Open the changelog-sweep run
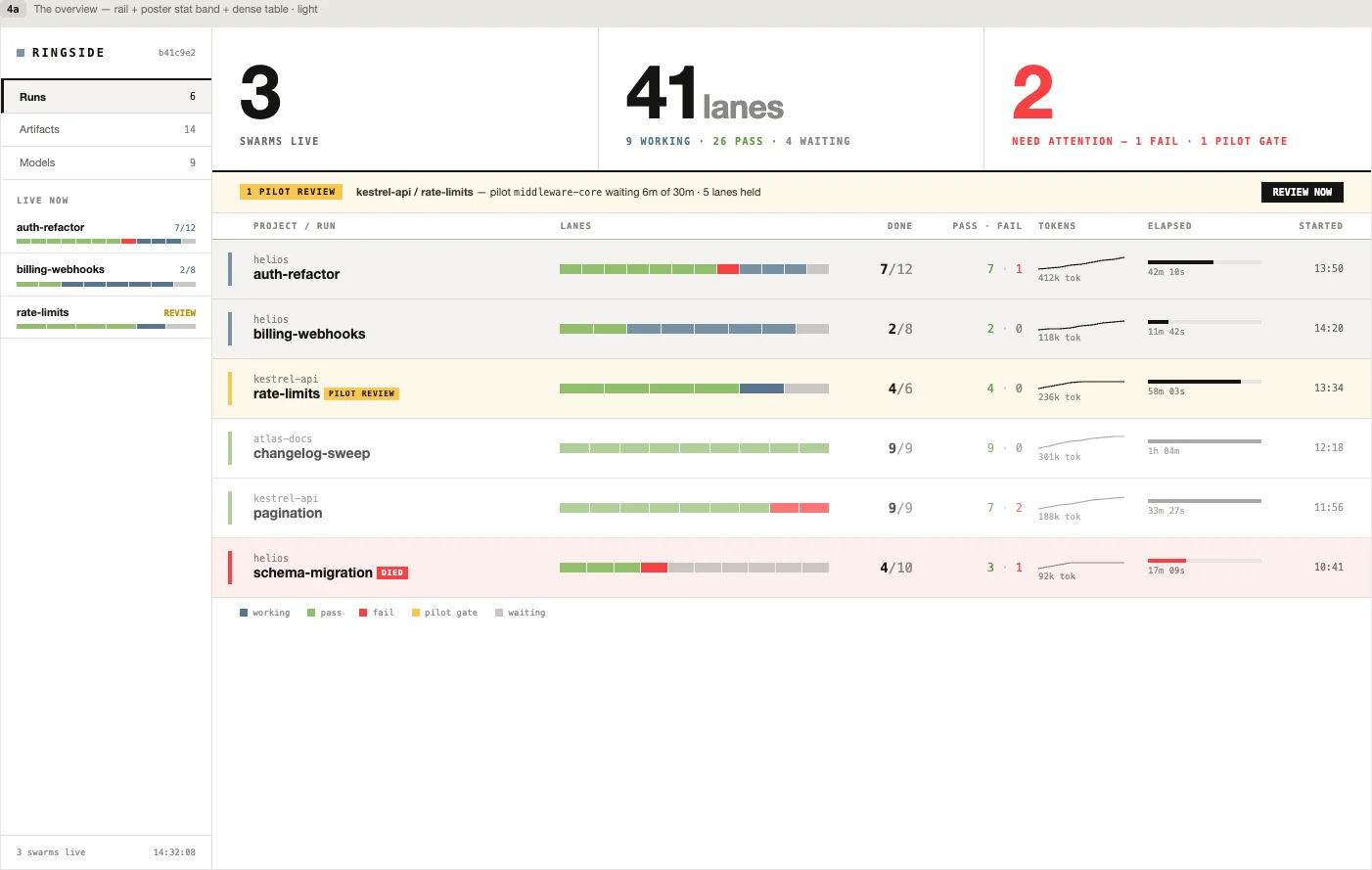 791,448
